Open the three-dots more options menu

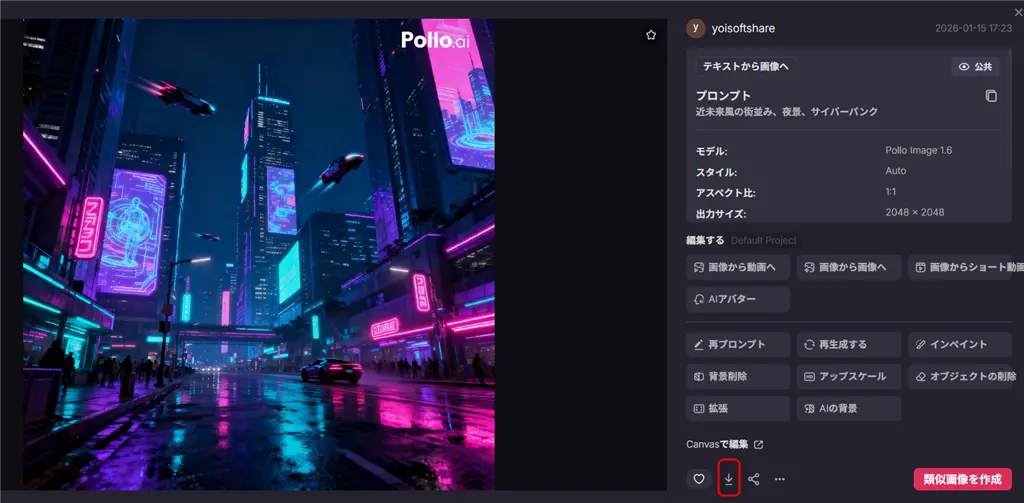[x=779, y=479]
